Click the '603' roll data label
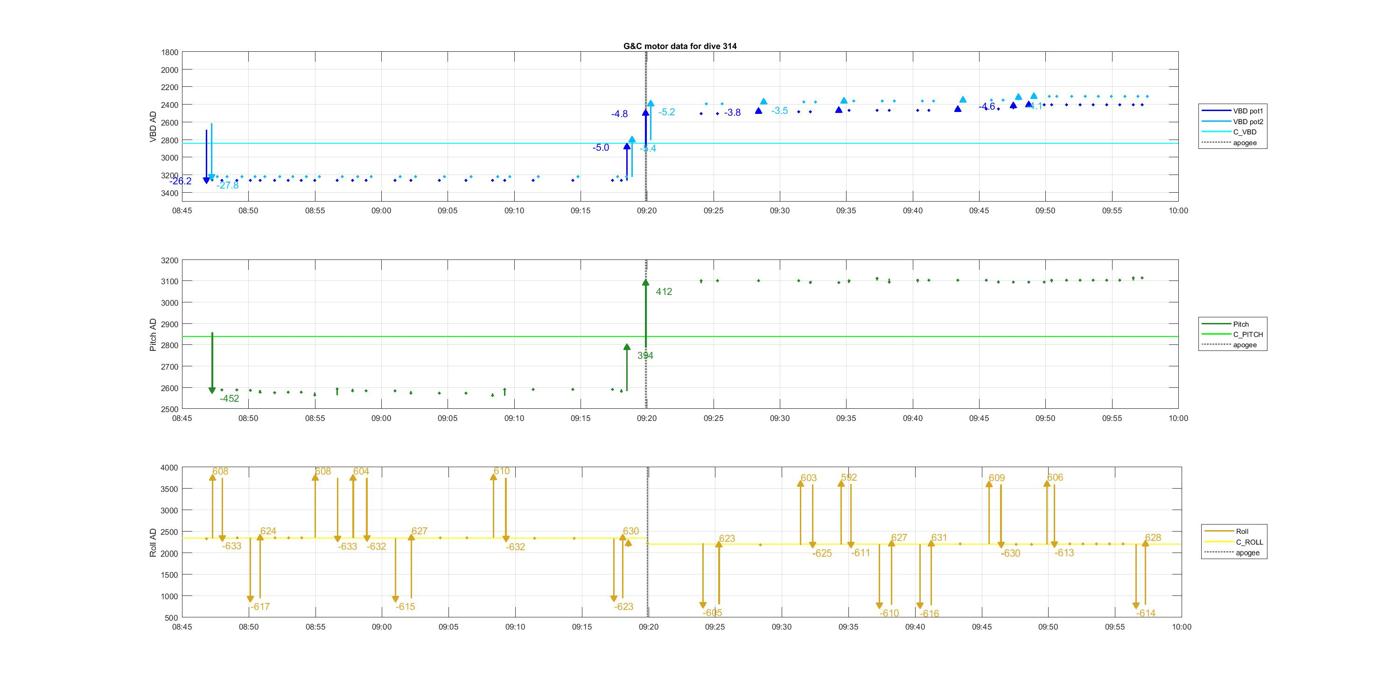 pyautogui.click(x=809, y=478)
